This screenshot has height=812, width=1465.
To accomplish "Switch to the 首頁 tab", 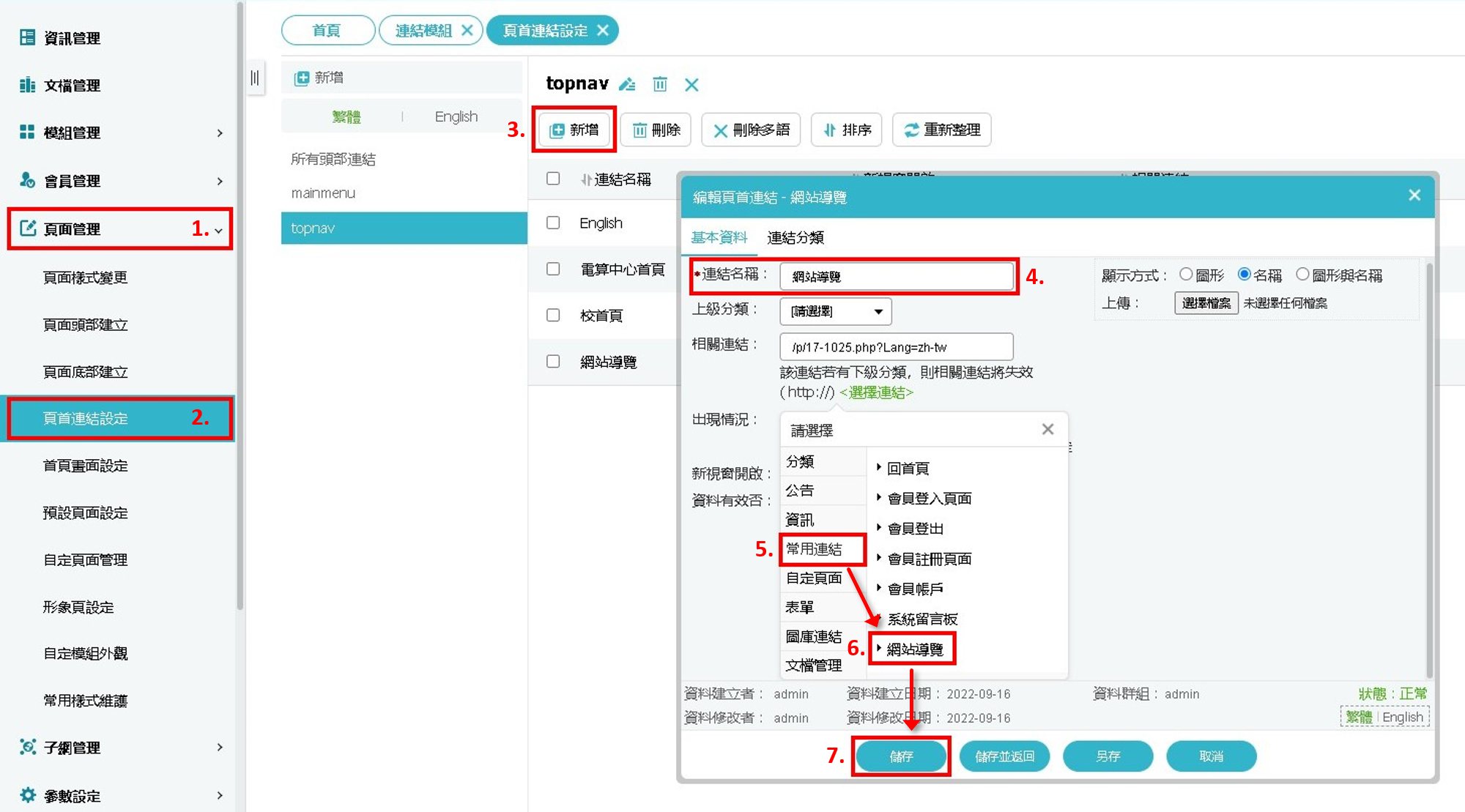I will (327, 30).
